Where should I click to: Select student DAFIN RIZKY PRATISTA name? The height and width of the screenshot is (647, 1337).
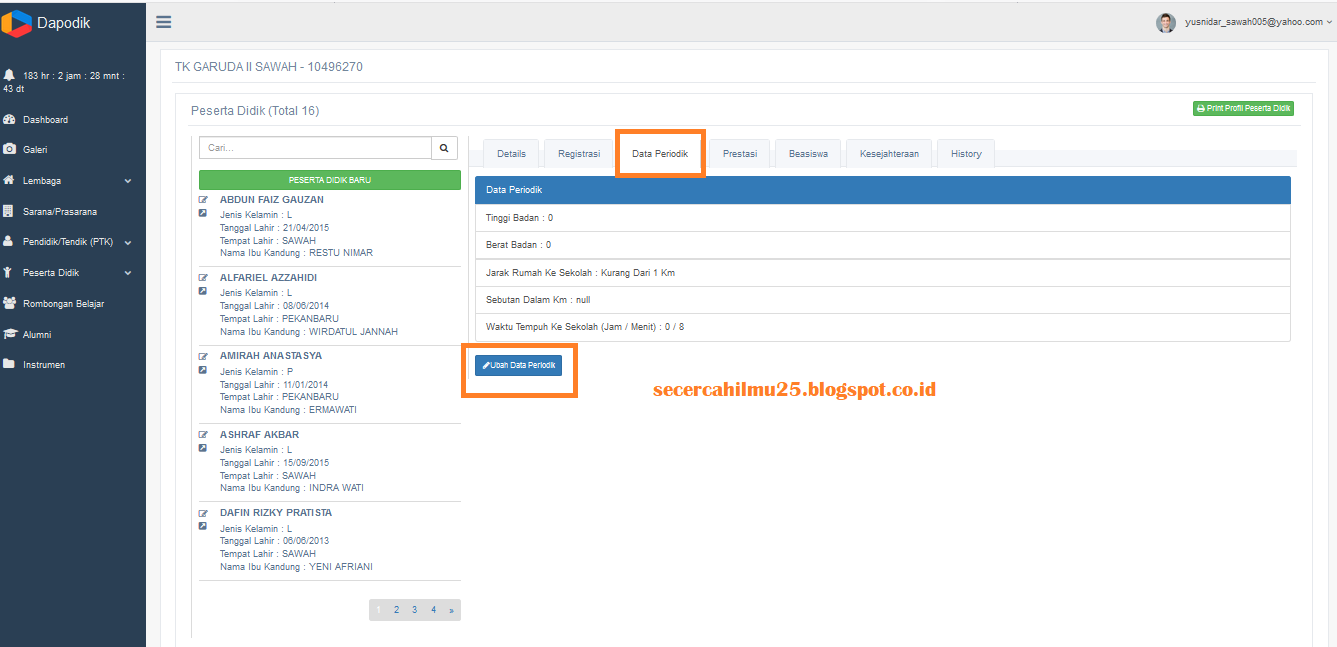275,512
